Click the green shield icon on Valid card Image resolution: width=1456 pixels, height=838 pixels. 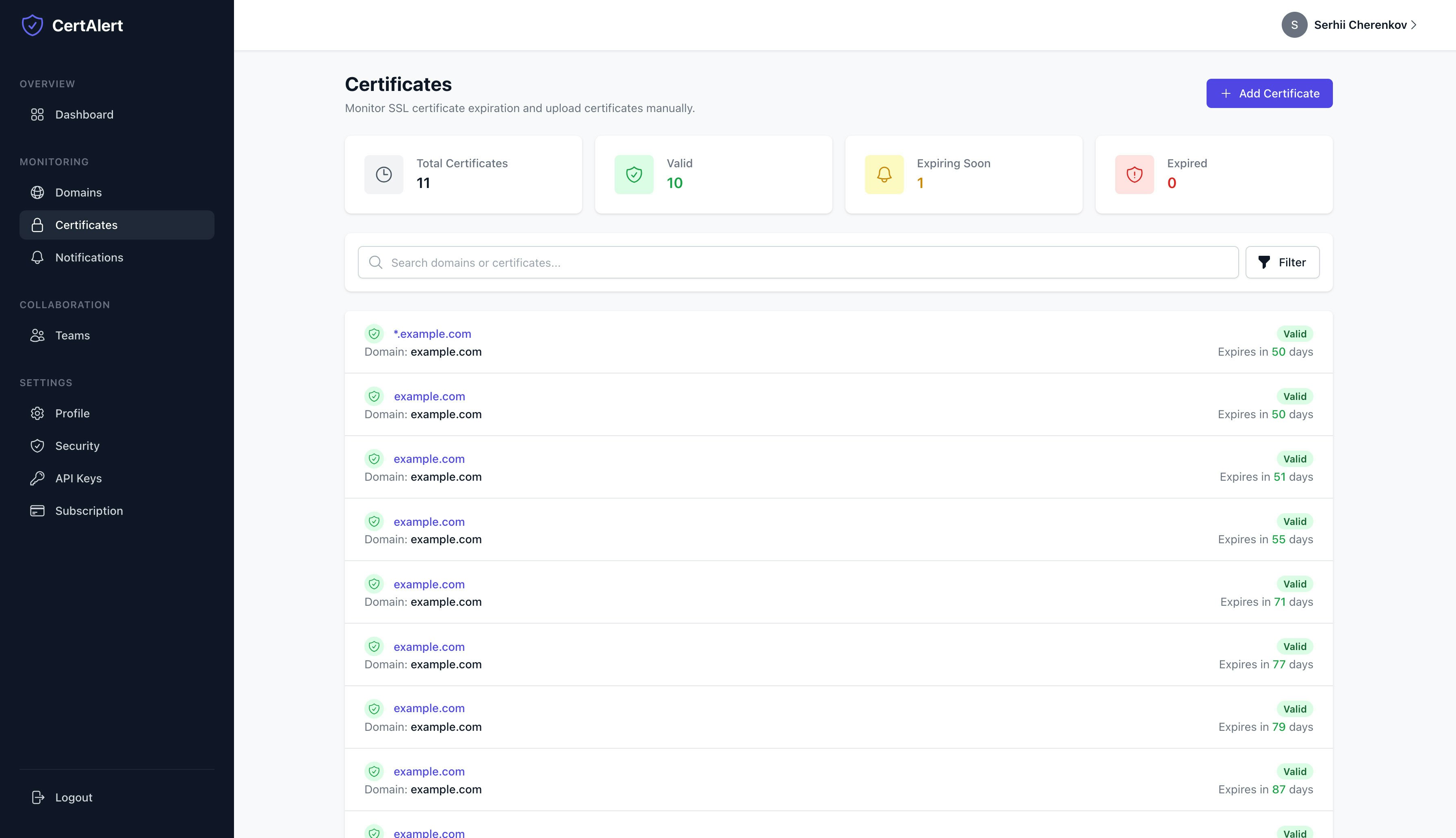(x=634, y=175)
